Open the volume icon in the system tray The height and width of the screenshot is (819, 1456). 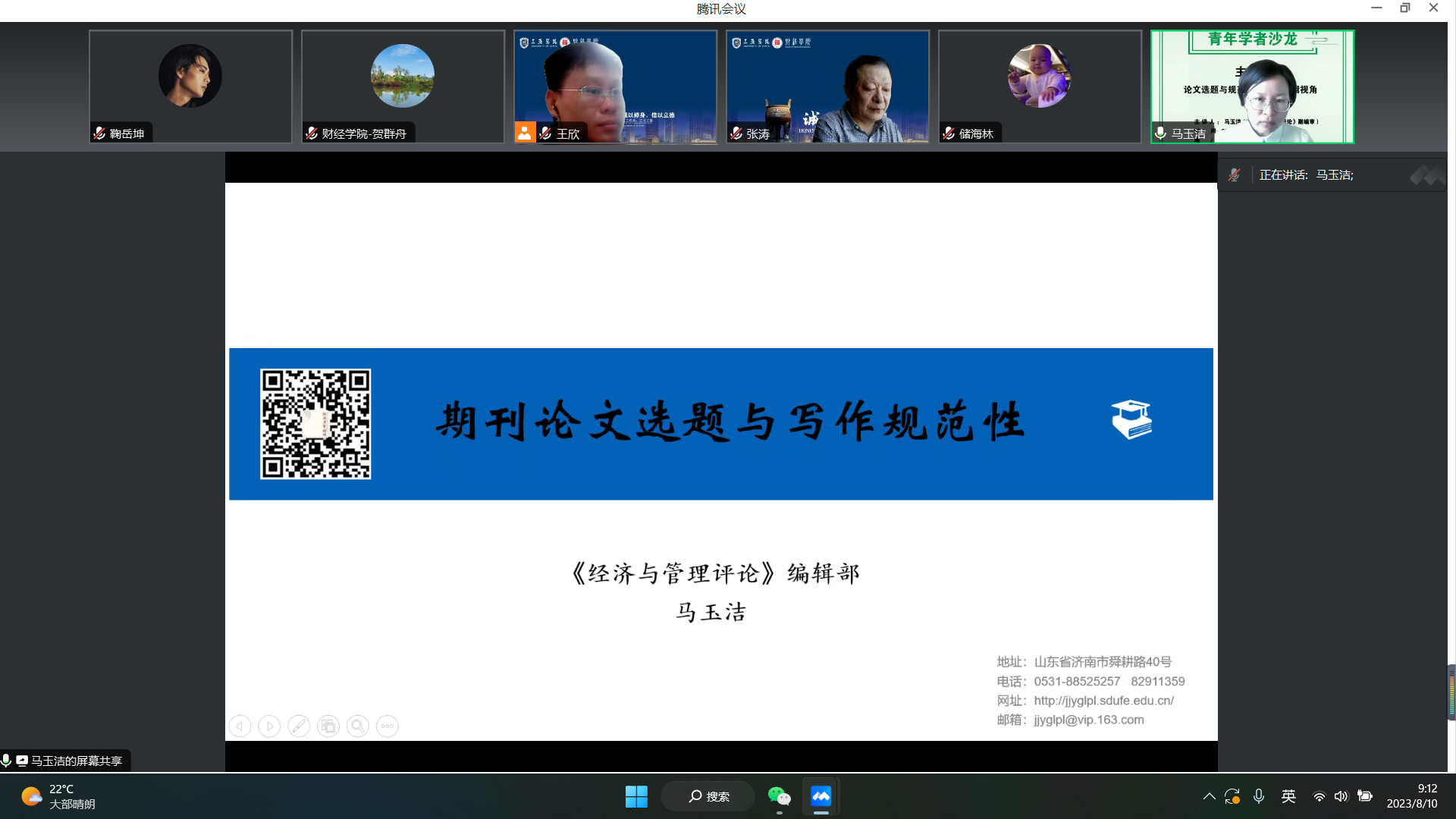1341,796
